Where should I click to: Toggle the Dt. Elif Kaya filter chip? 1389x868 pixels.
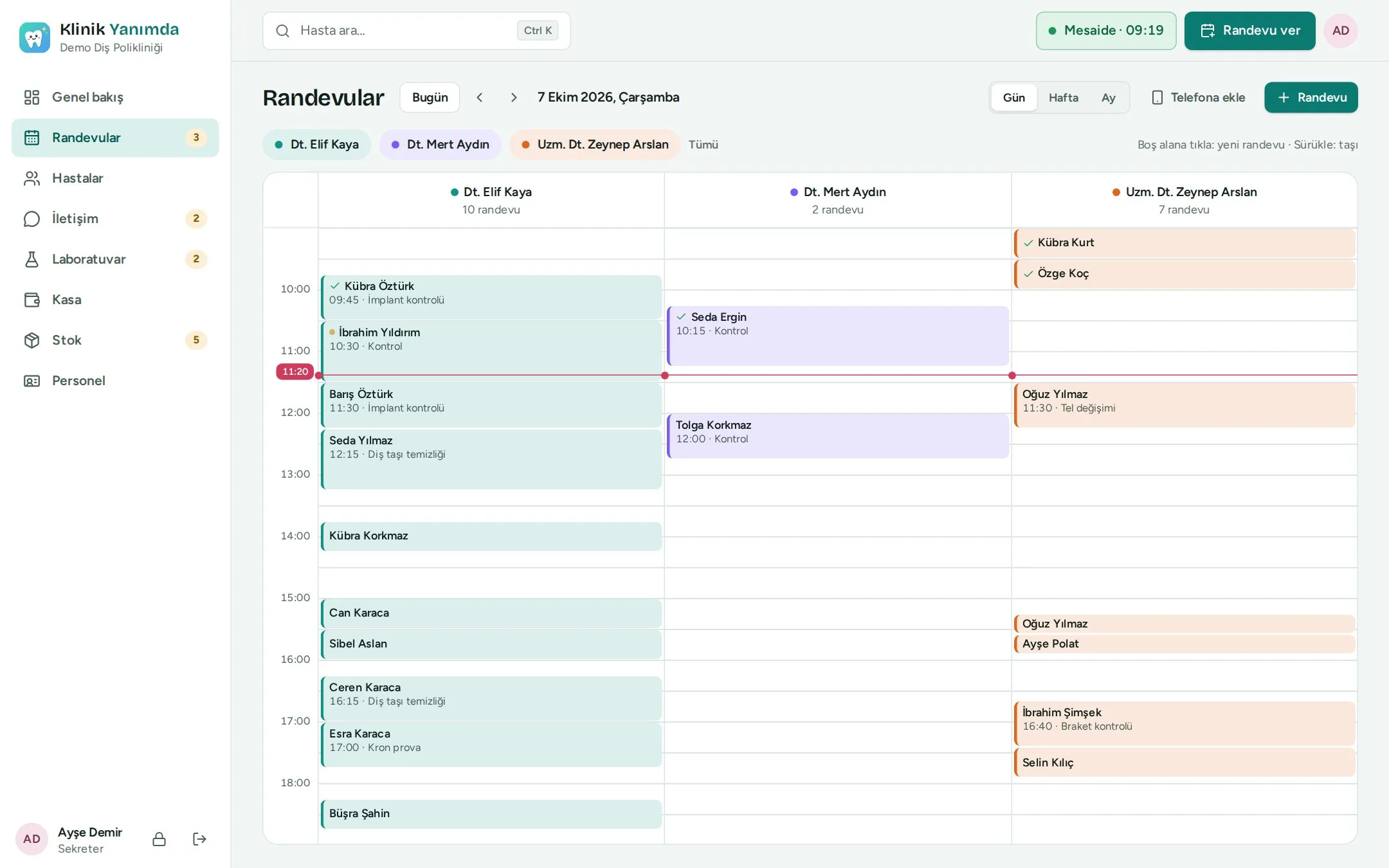pos(316,145)
